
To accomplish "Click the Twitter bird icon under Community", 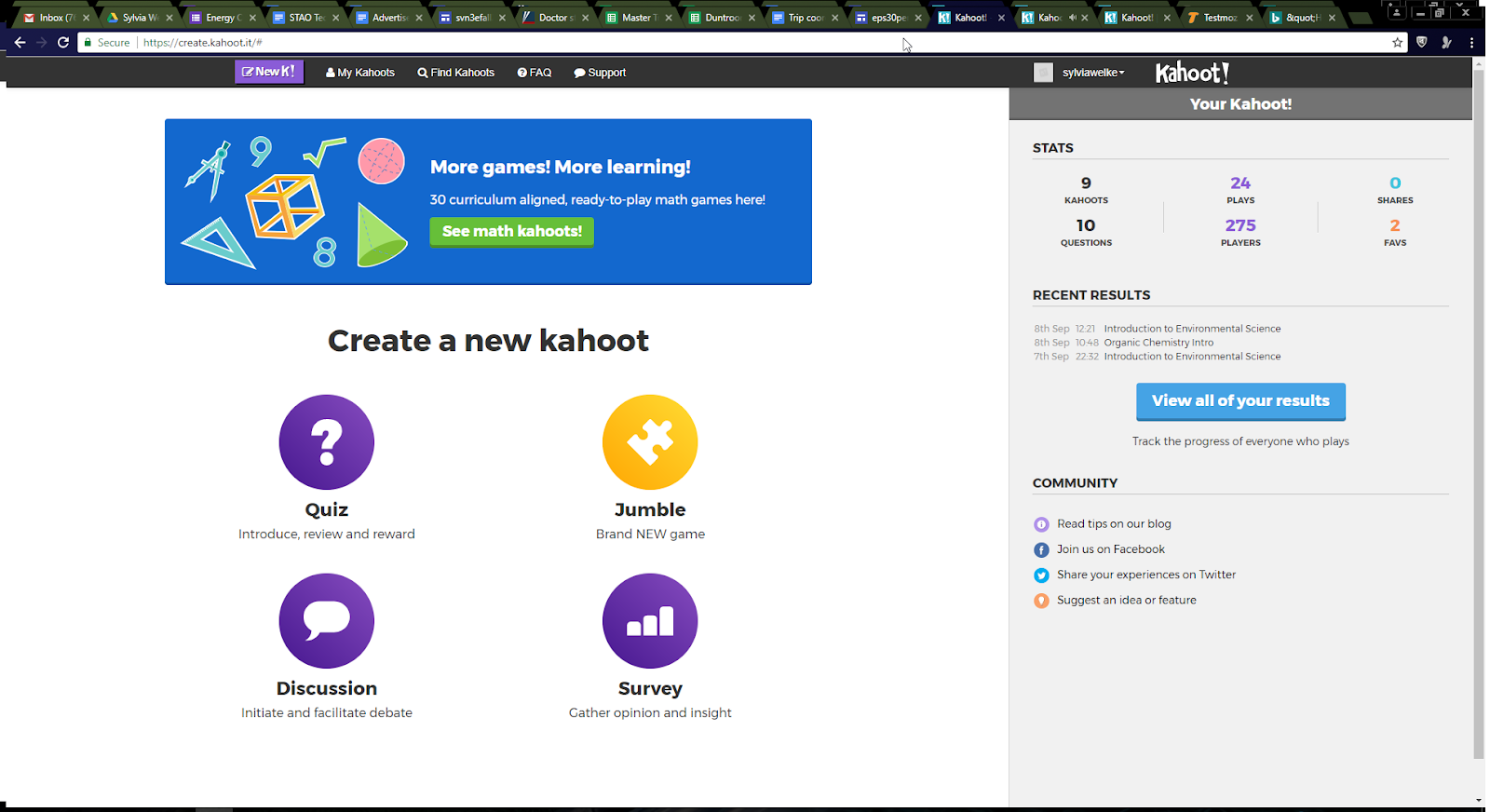I will click(1041, 575).
